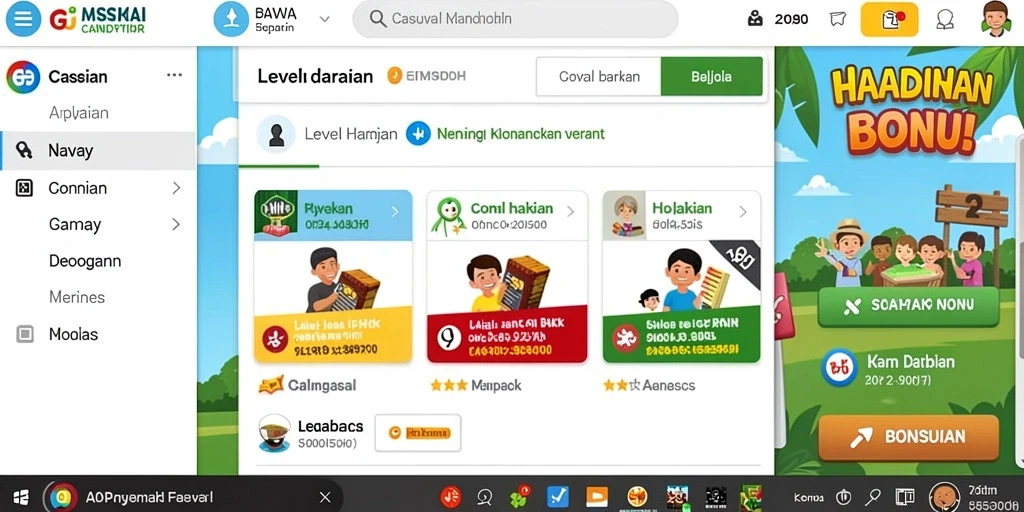
Task: Select the green Beljola toggle option
Action: pos(711,76)
